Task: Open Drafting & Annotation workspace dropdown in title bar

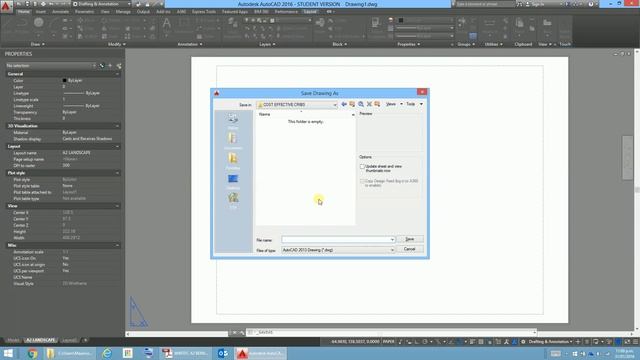Action: pos(101,4)
